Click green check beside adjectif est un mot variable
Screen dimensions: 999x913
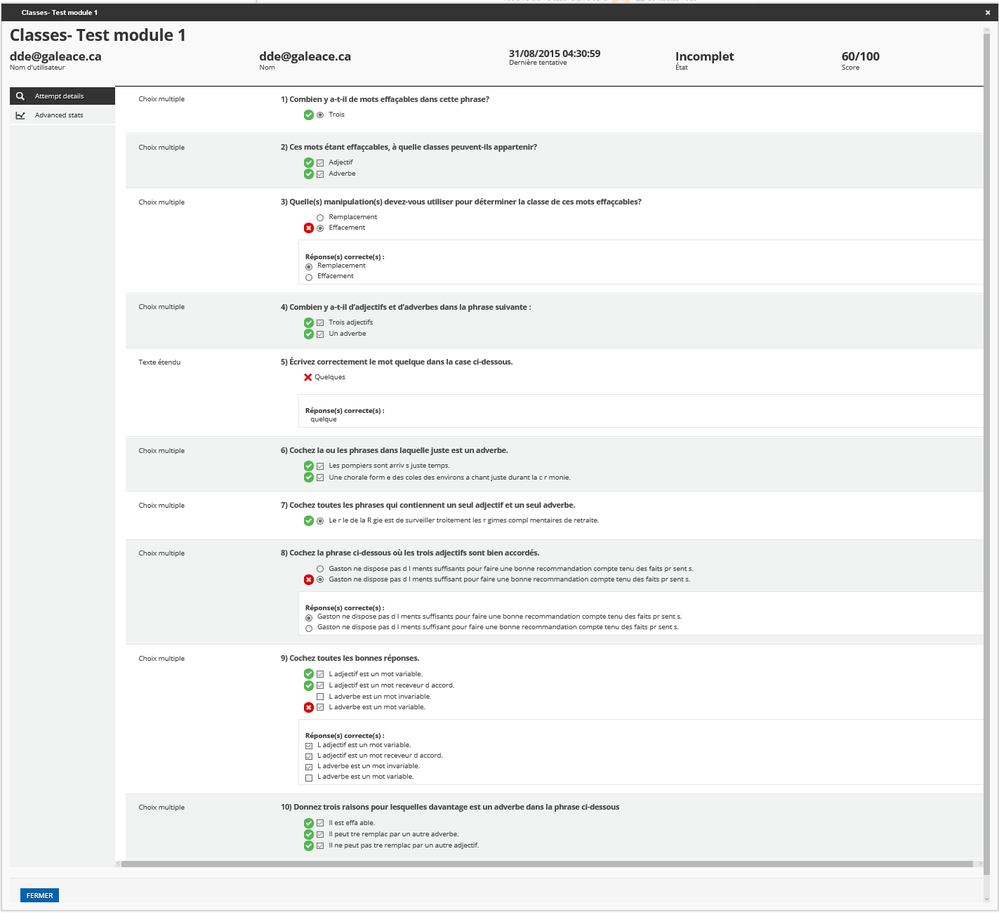click(308, 674)
